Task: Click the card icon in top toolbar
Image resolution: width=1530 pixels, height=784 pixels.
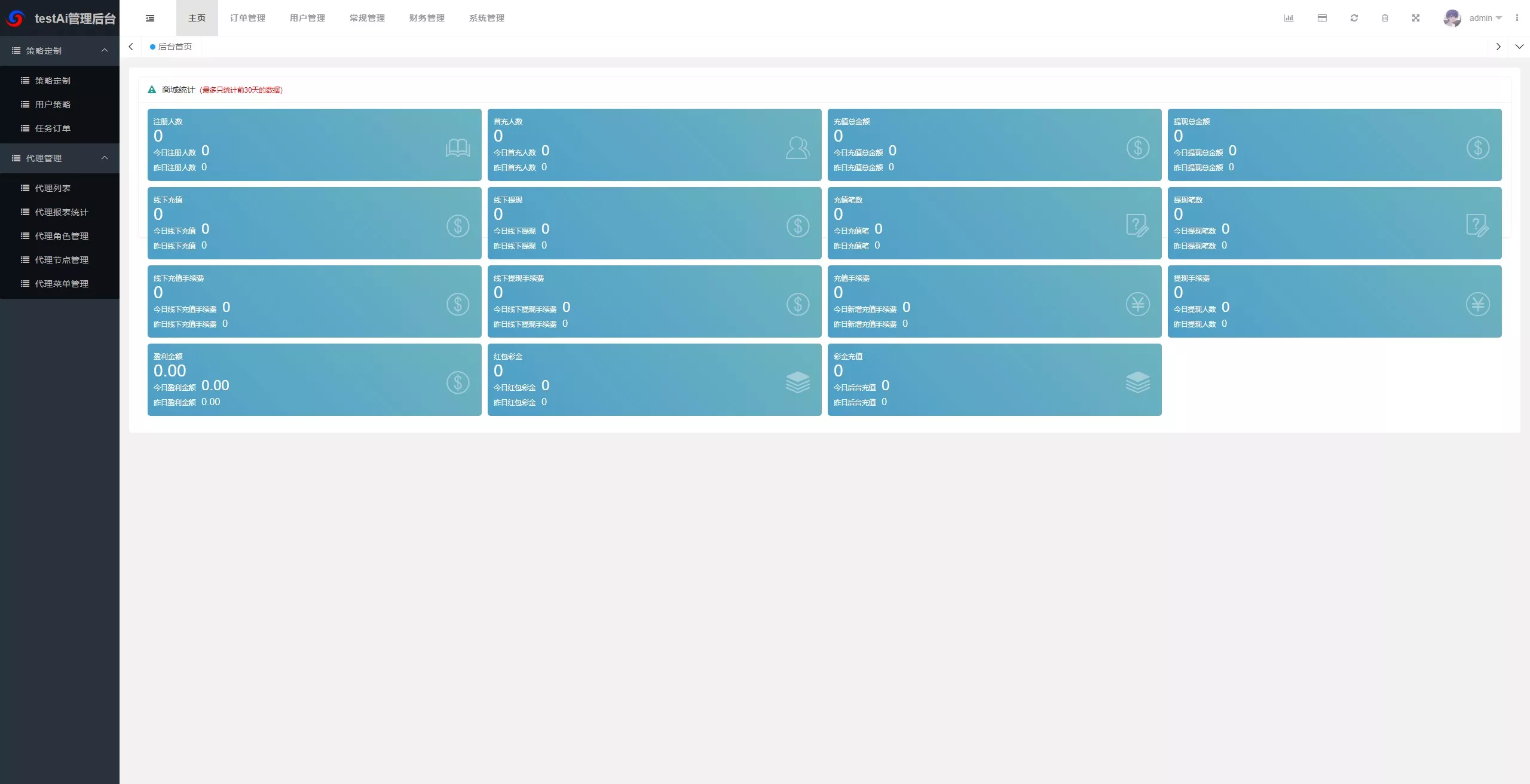Action: [x=1322, y=18]
